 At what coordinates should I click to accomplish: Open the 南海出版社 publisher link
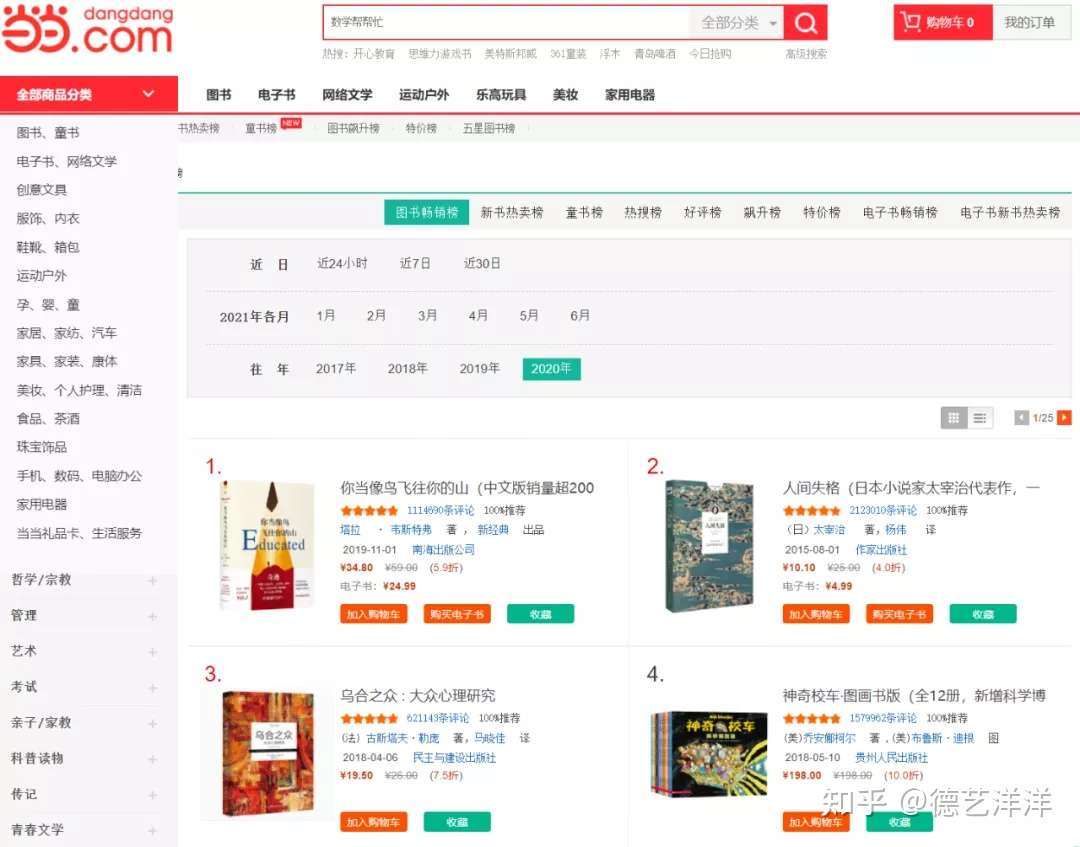(x=444, y=549)
